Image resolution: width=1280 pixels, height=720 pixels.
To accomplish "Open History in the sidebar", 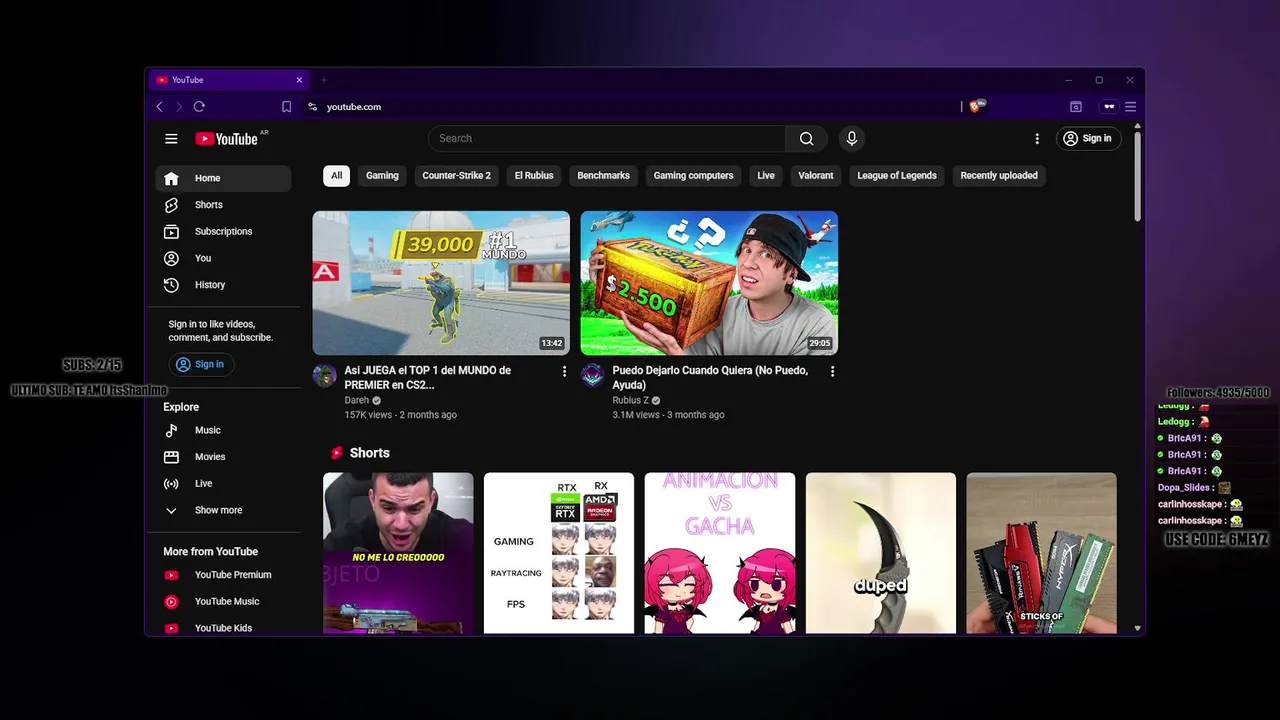I will (x=223, y=285).
